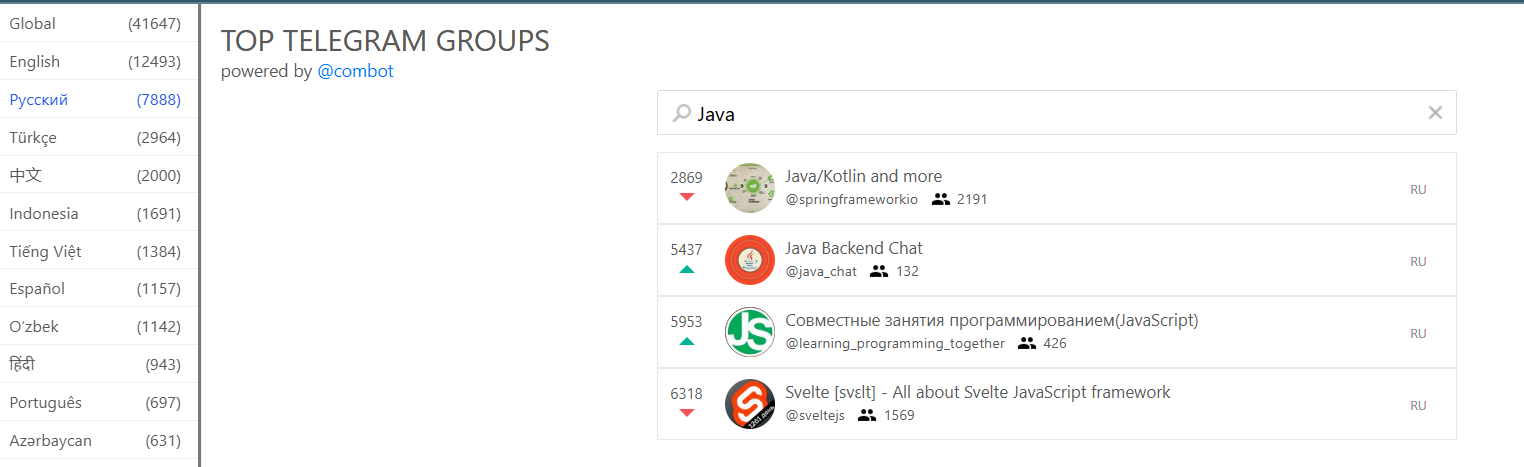
Task: Click the members icon next to 1569
Action: coord(867,415)
